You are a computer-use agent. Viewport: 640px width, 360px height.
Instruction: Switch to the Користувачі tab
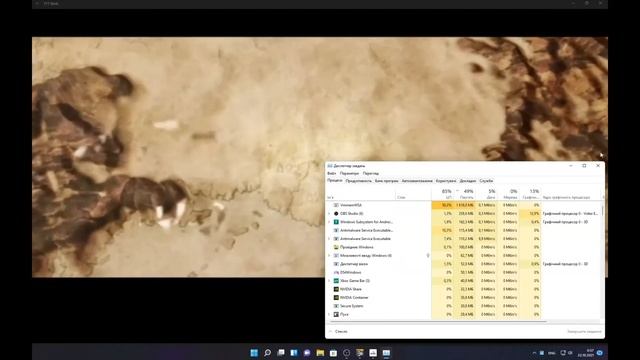(446, 181)
